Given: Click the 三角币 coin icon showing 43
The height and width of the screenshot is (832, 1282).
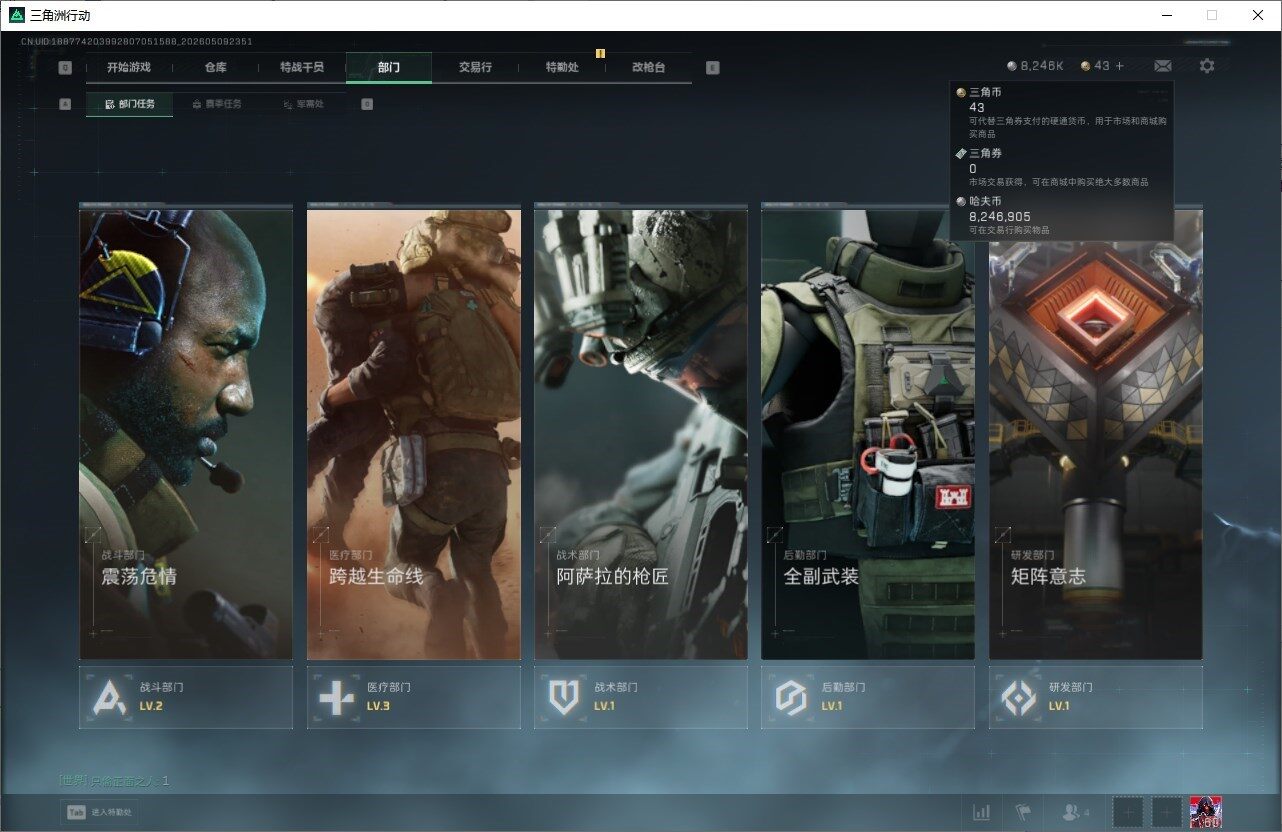Looking at the screenshot, I should 1086,66.
